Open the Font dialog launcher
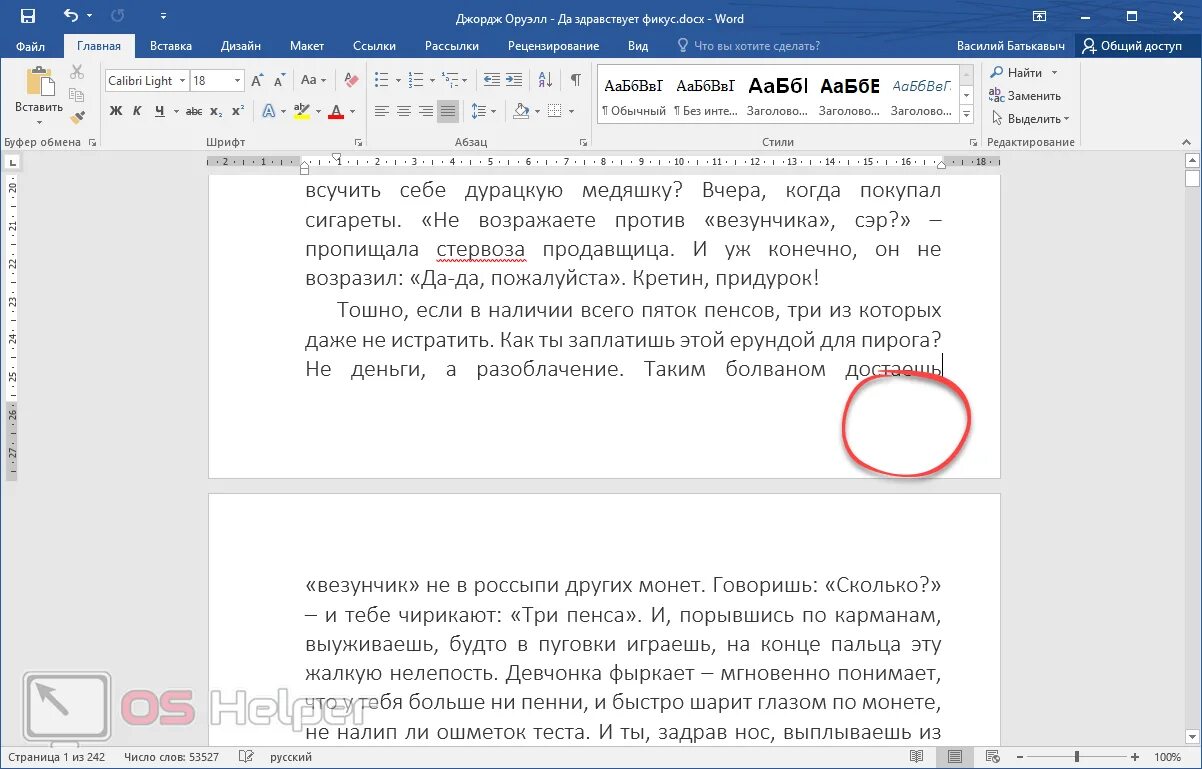 (358, 143)
